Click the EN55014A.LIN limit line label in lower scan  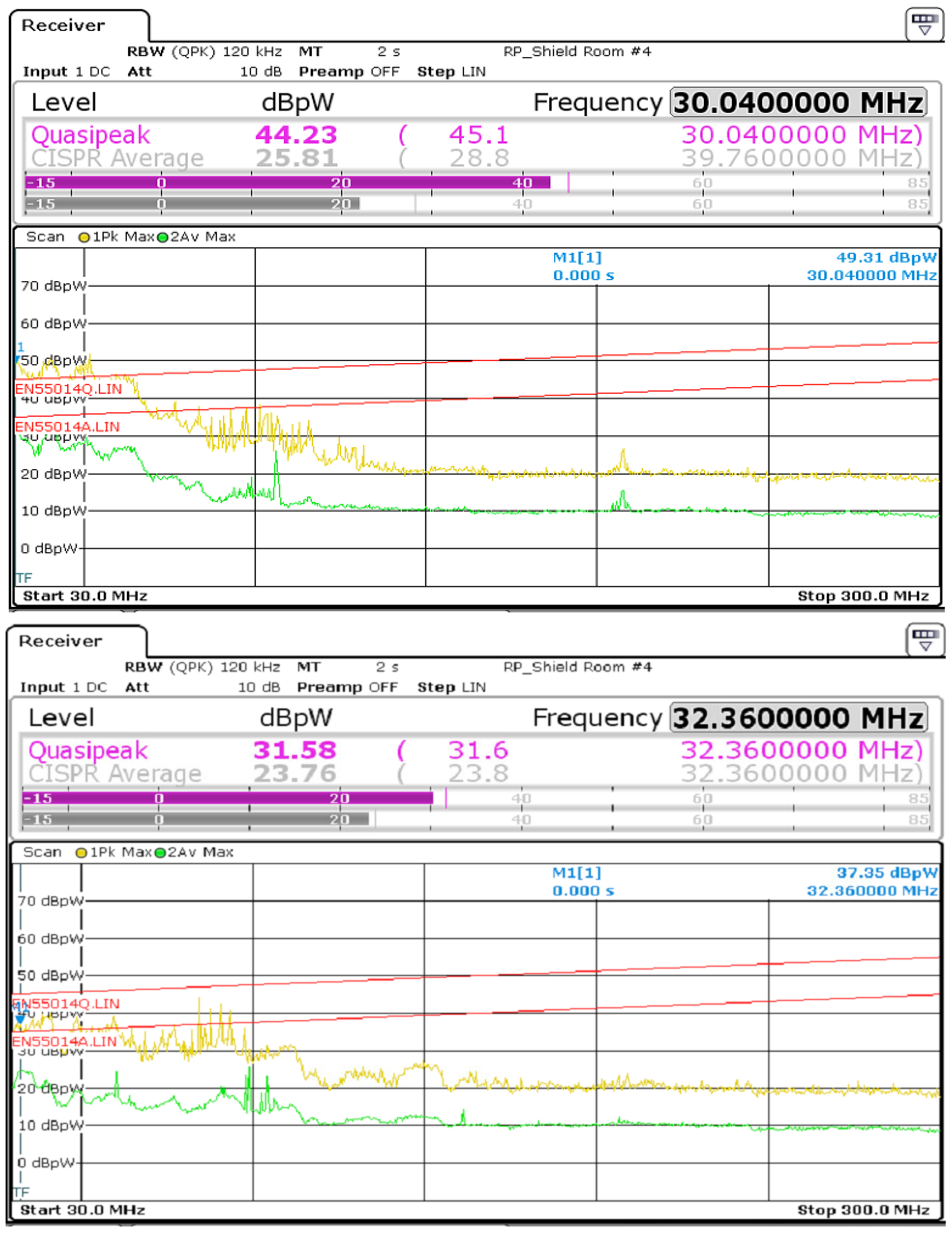(x=64, y=1041)
